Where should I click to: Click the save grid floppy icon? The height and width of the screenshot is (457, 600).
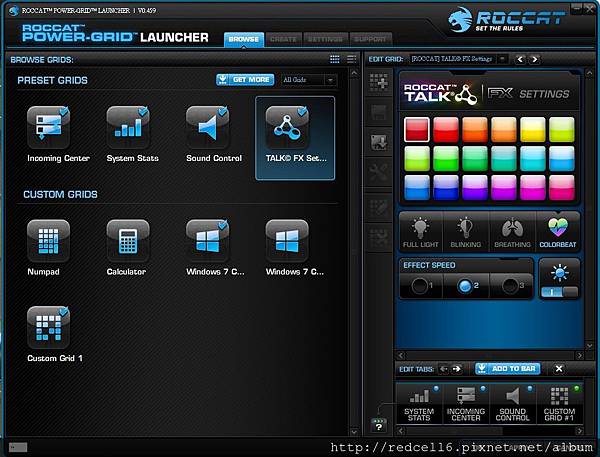click(x=378, y=113)
